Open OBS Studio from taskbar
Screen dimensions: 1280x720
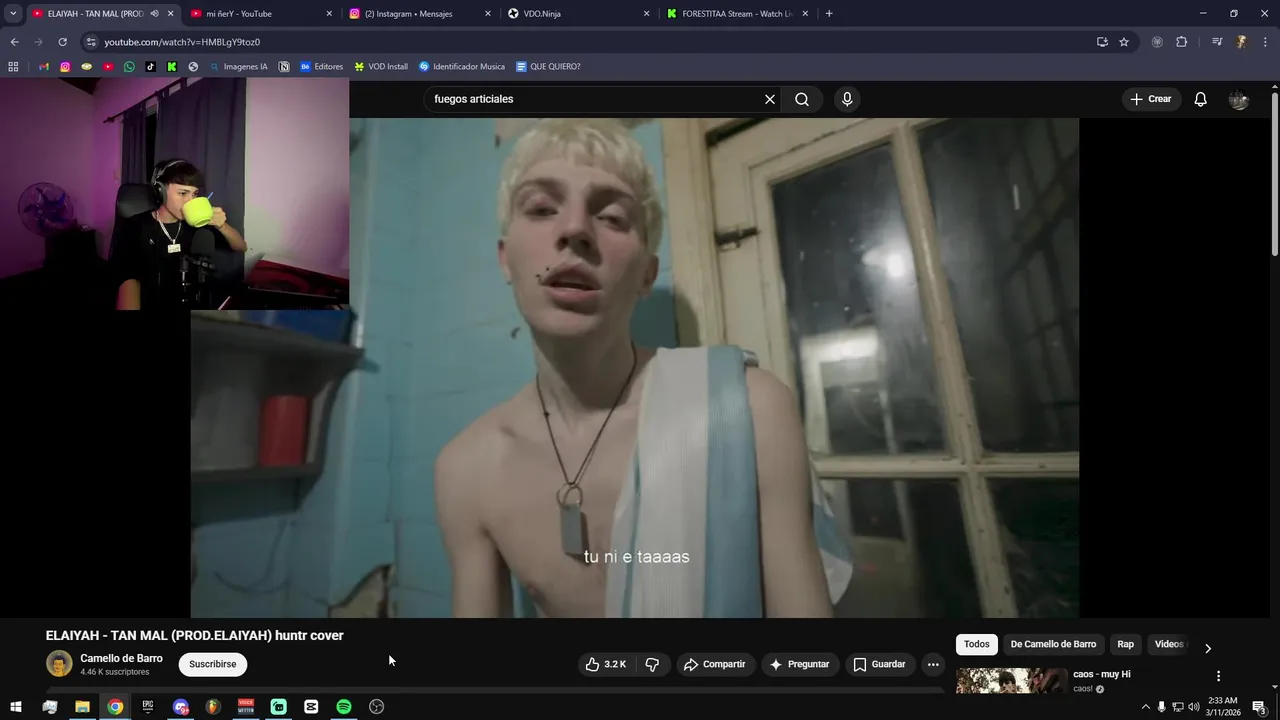[377, 707]
